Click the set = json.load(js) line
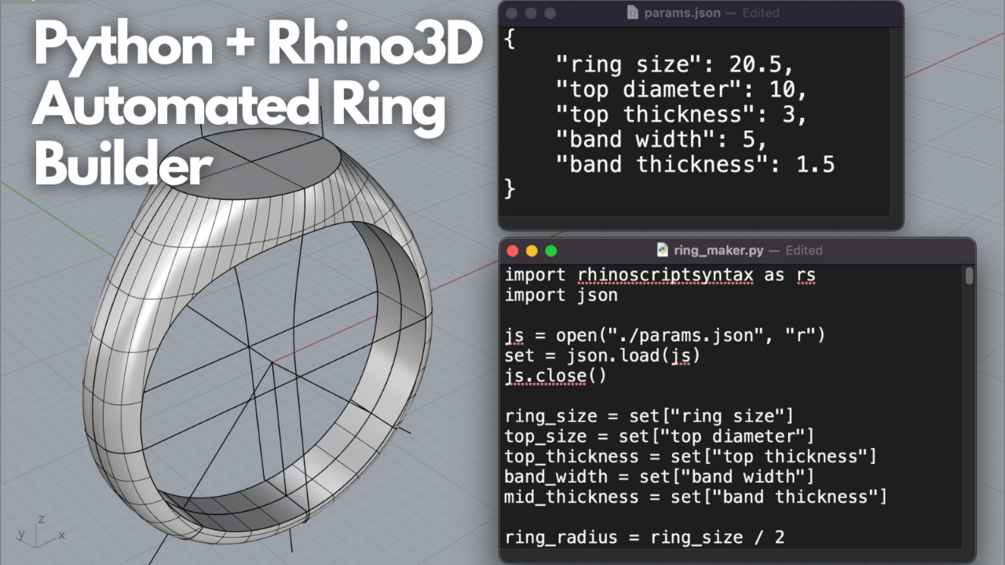1005x565 pixels. pos(602,356)
